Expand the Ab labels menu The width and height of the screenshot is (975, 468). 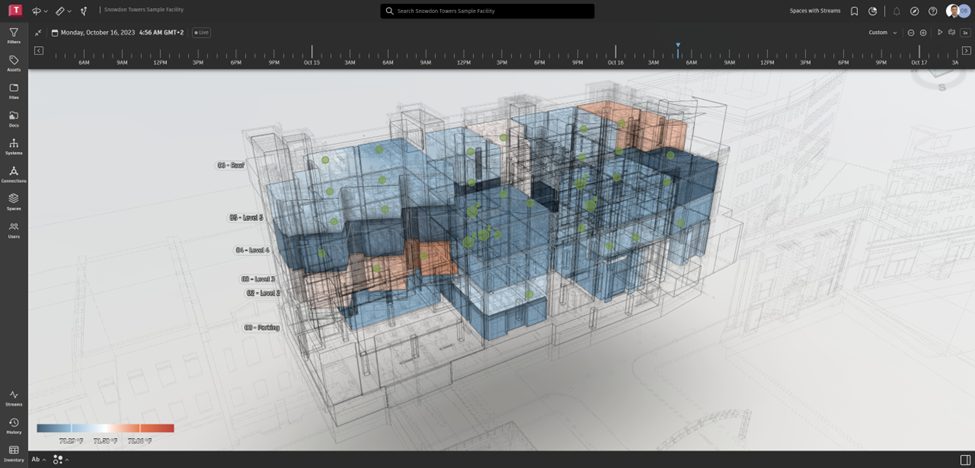click(x=39, y=459)
